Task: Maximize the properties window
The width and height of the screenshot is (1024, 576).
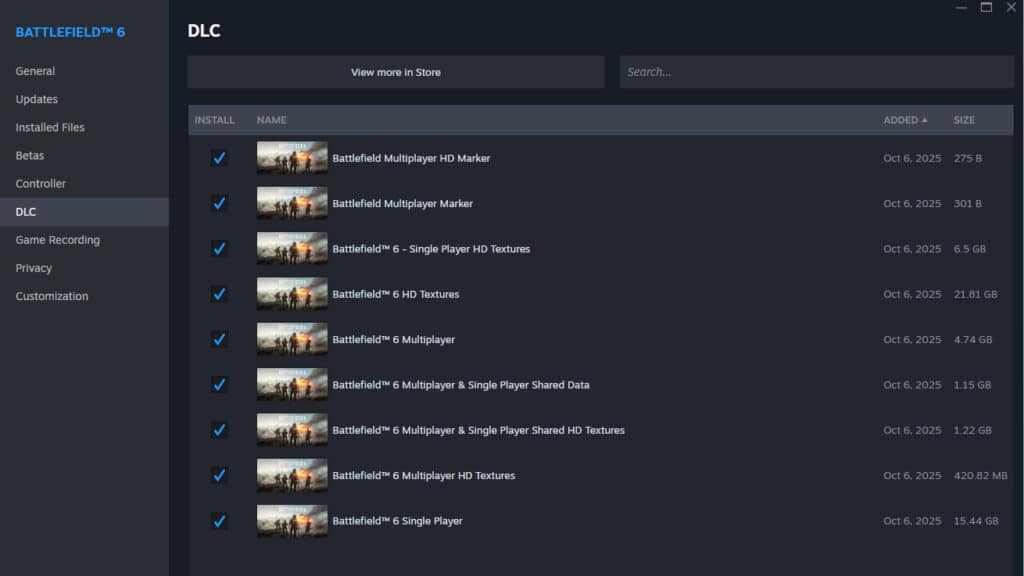Action: point(986,7)
